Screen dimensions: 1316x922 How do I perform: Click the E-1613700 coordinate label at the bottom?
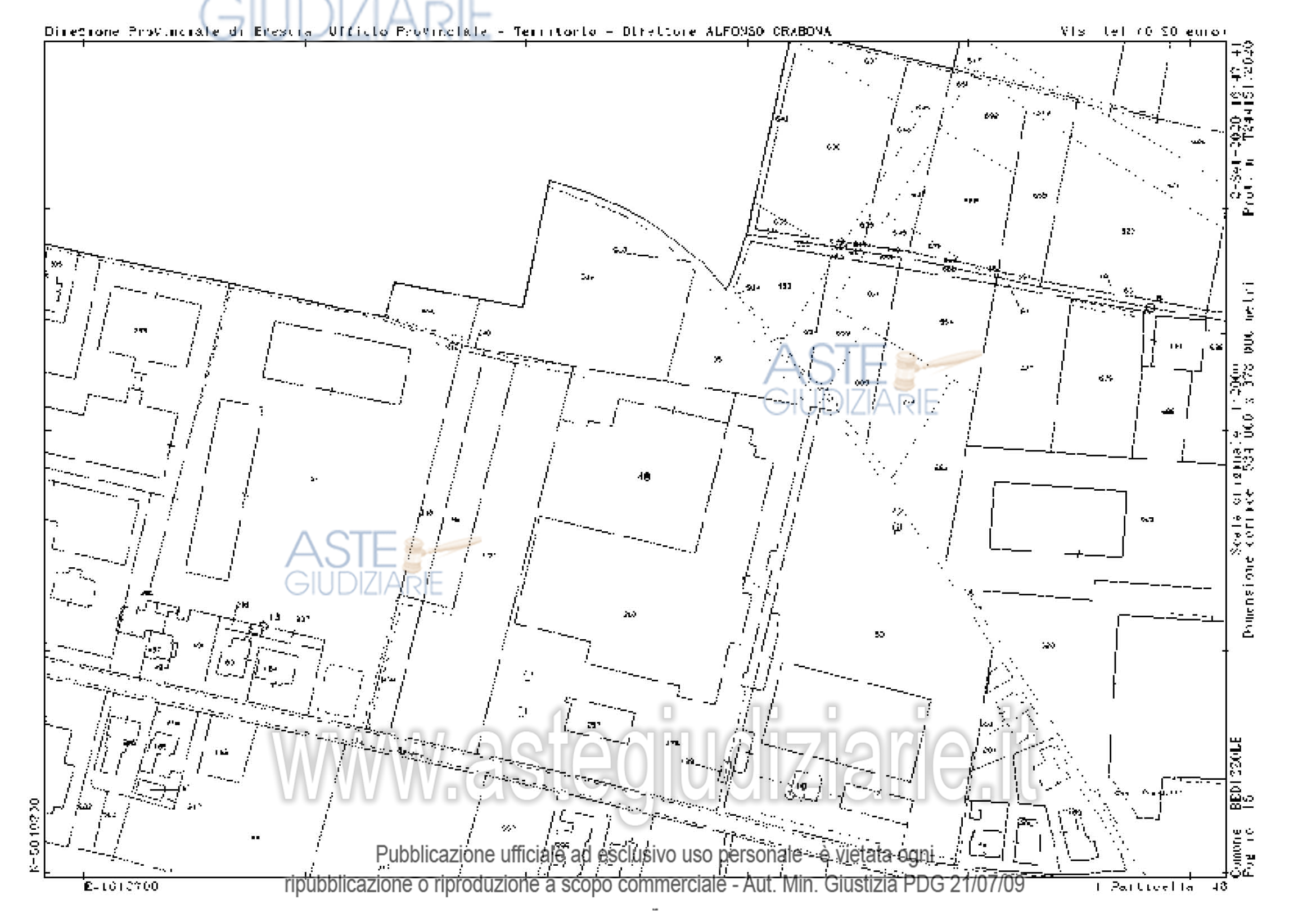point(121,887)
